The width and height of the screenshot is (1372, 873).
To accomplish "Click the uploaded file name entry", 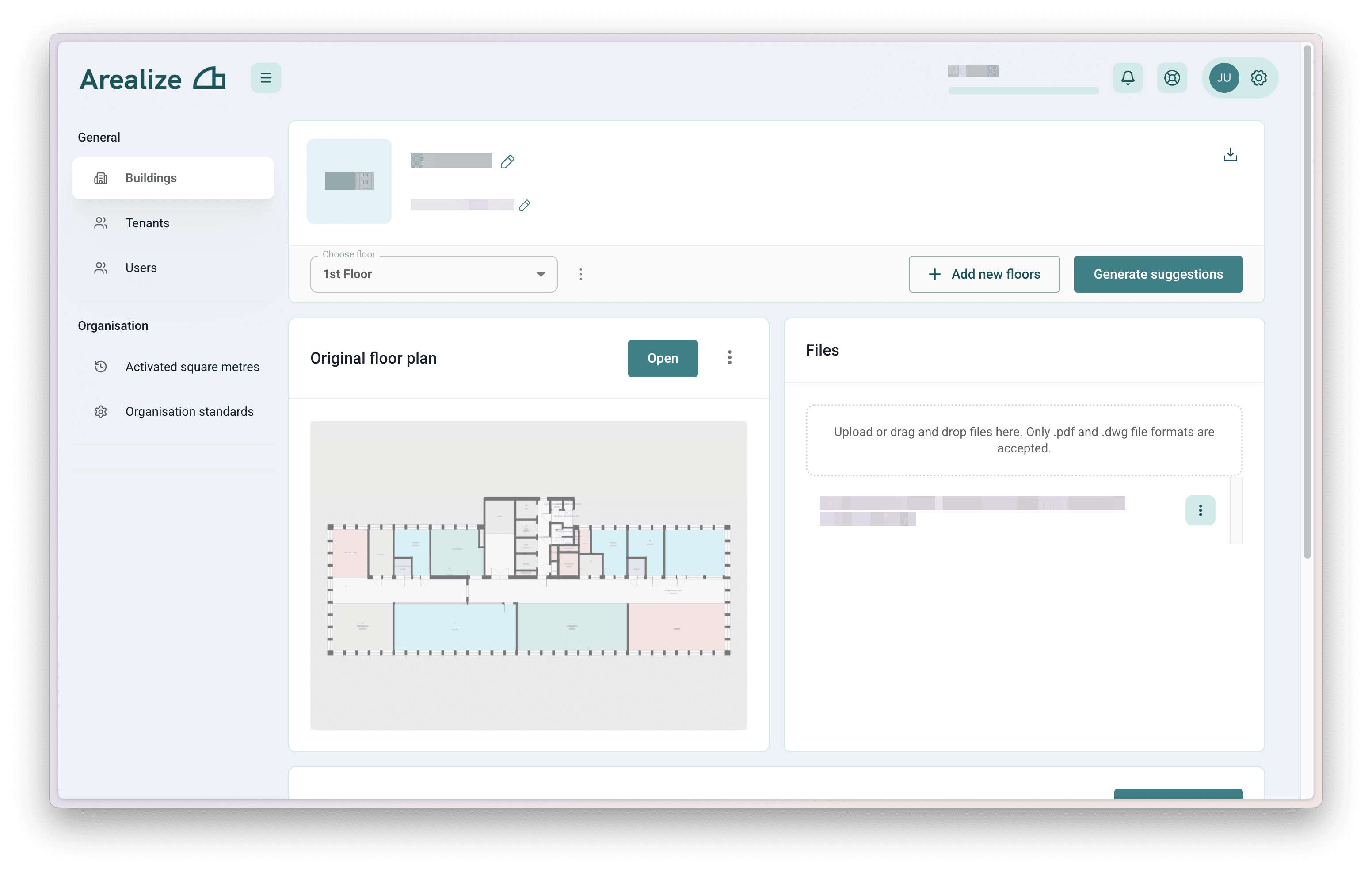I will (972, 511).
